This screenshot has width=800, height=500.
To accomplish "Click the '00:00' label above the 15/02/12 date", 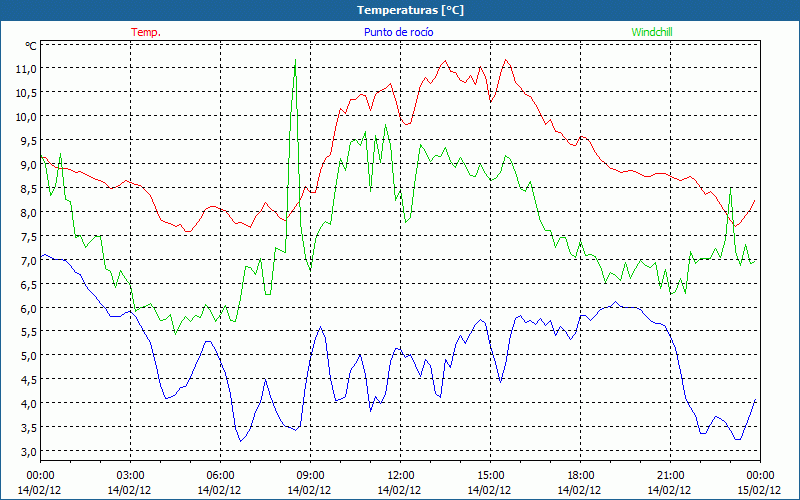I will coord(760,476).
